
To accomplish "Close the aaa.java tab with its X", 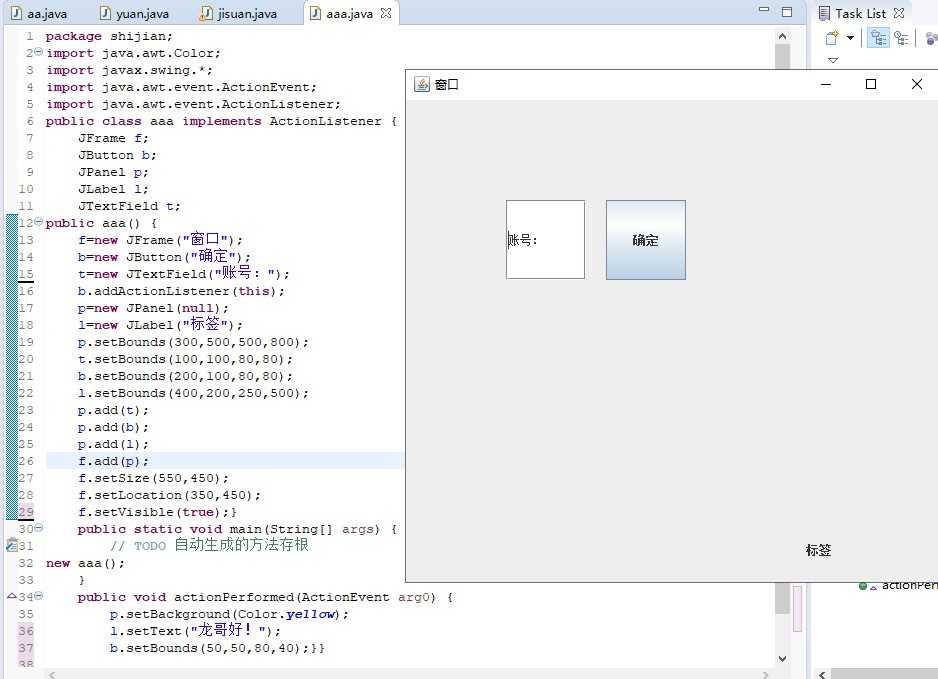I will [386, 13].
